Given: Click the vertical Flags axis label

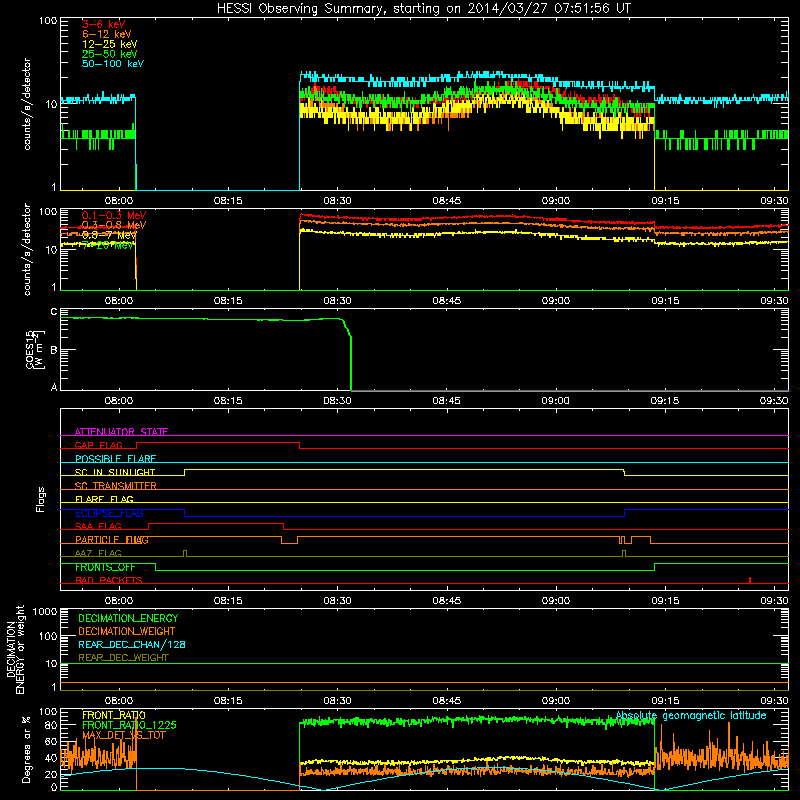Looking at the screenshot, I should 40,499.
